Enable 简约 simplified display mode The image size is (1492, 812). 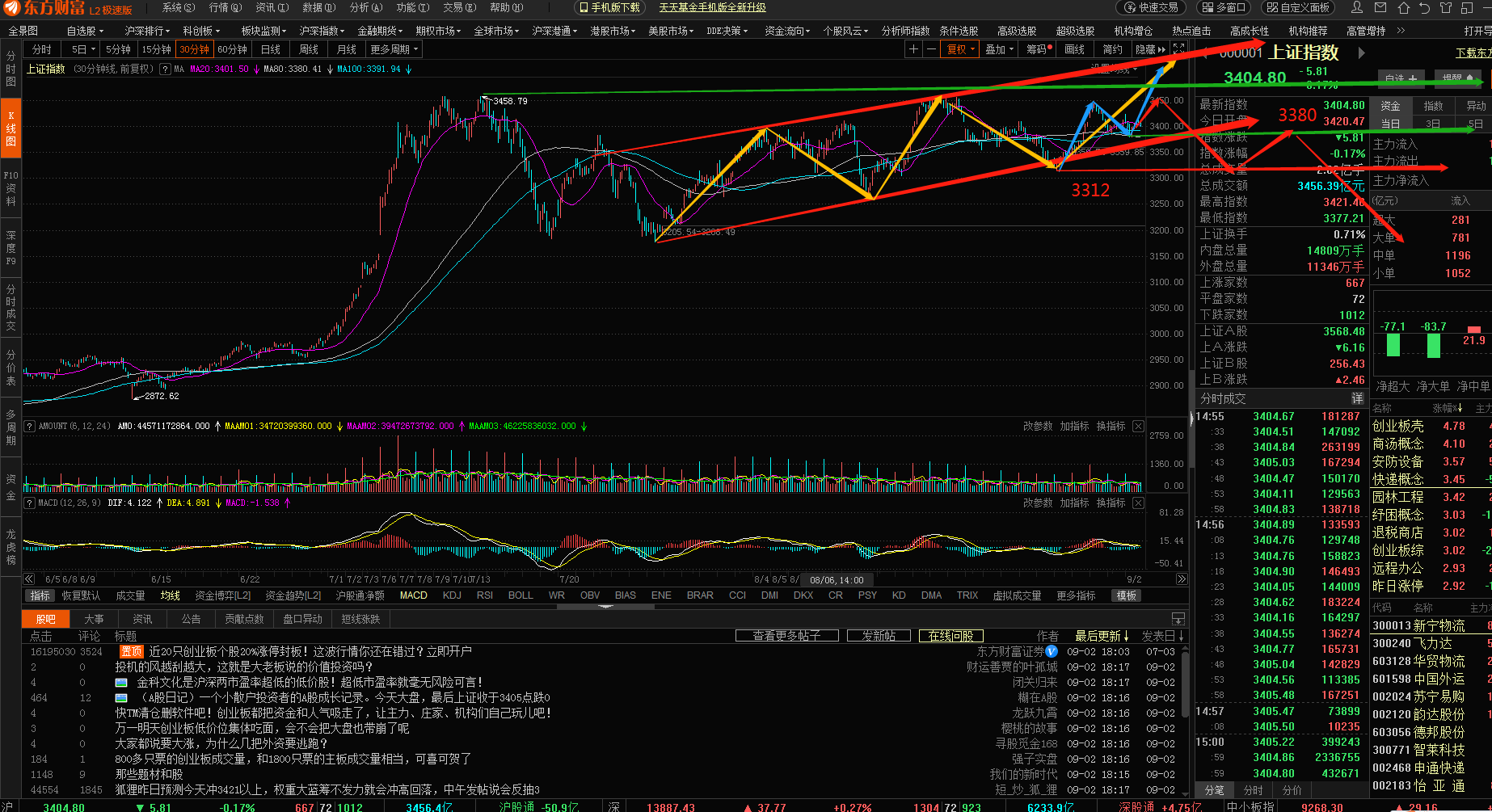click(x=1113, y=49)
